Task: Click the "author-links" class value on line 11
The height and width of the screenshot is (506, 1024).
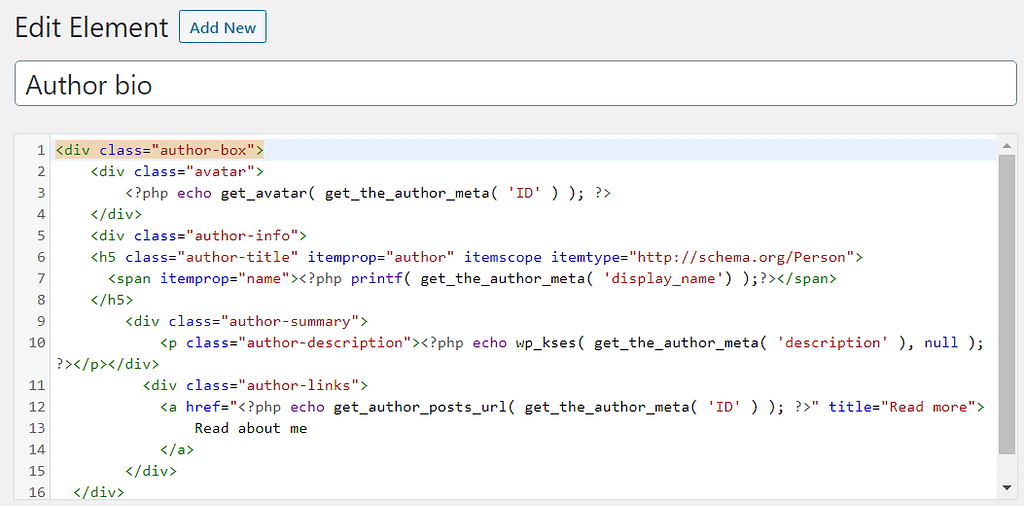Action: (x=298, y=385)
